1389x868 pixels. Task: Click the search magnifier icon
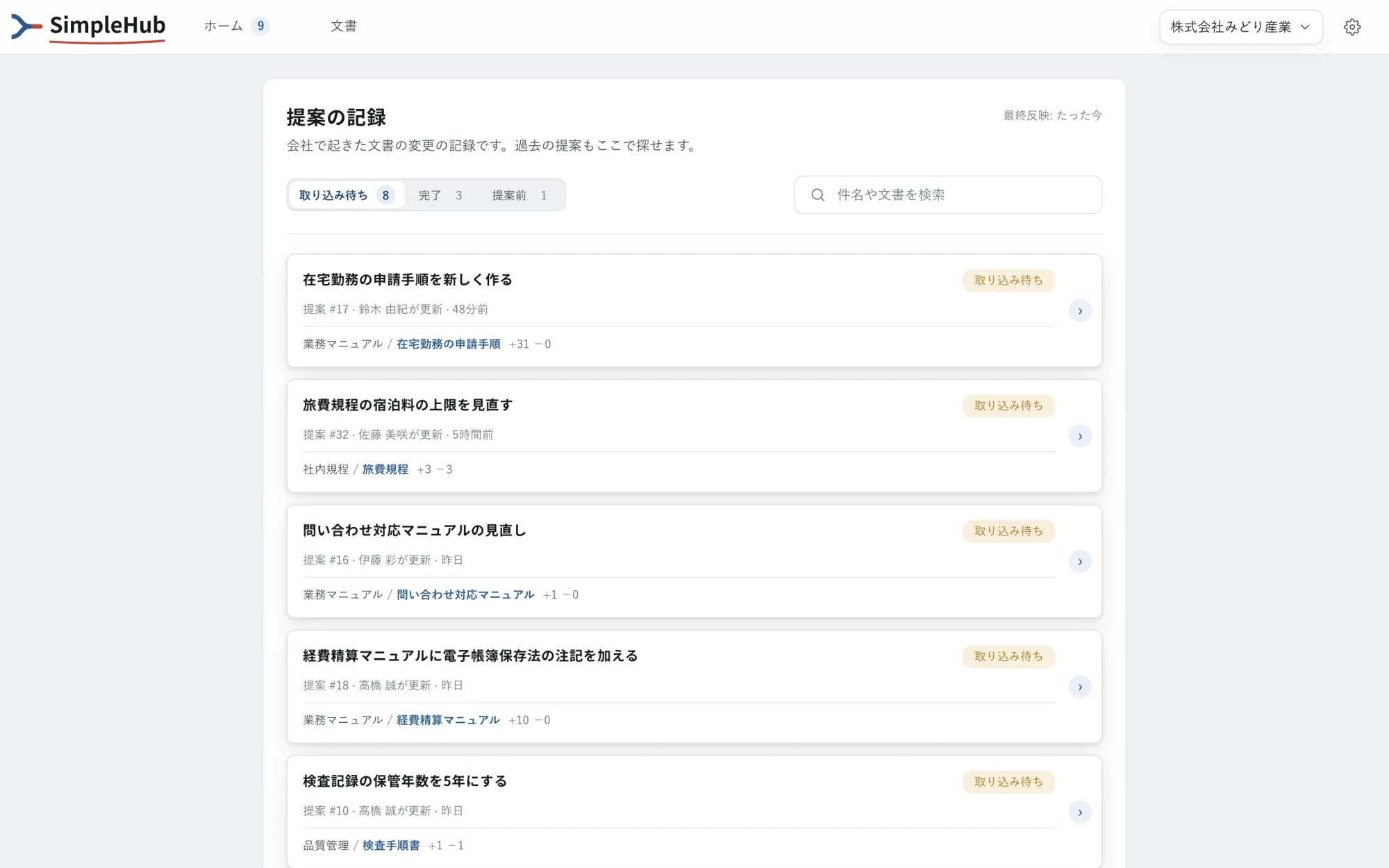(817, 195)
